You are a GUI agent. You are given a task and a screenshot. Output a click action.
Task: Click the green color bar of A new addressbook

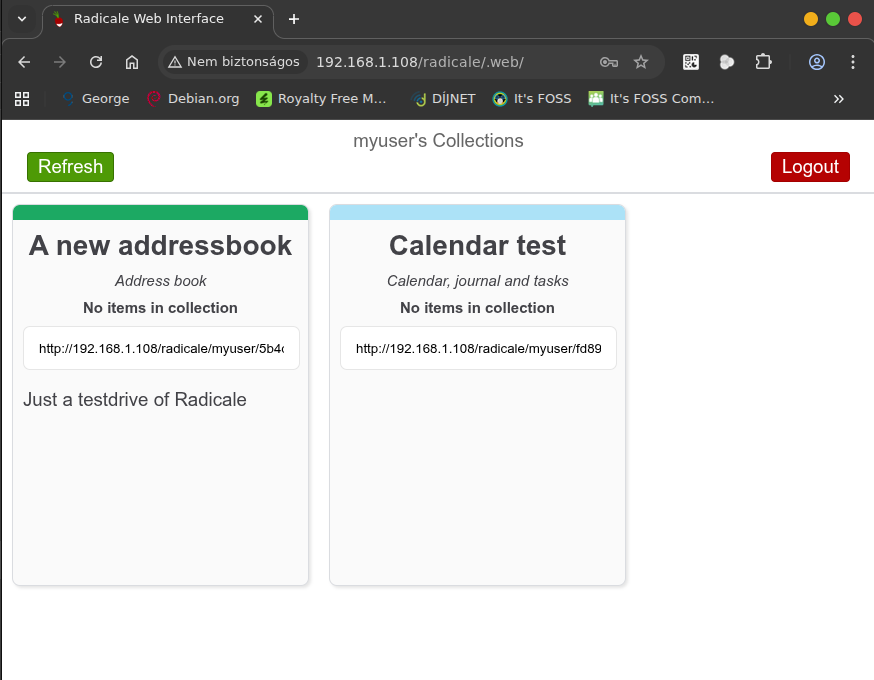(x=160, y=212)
